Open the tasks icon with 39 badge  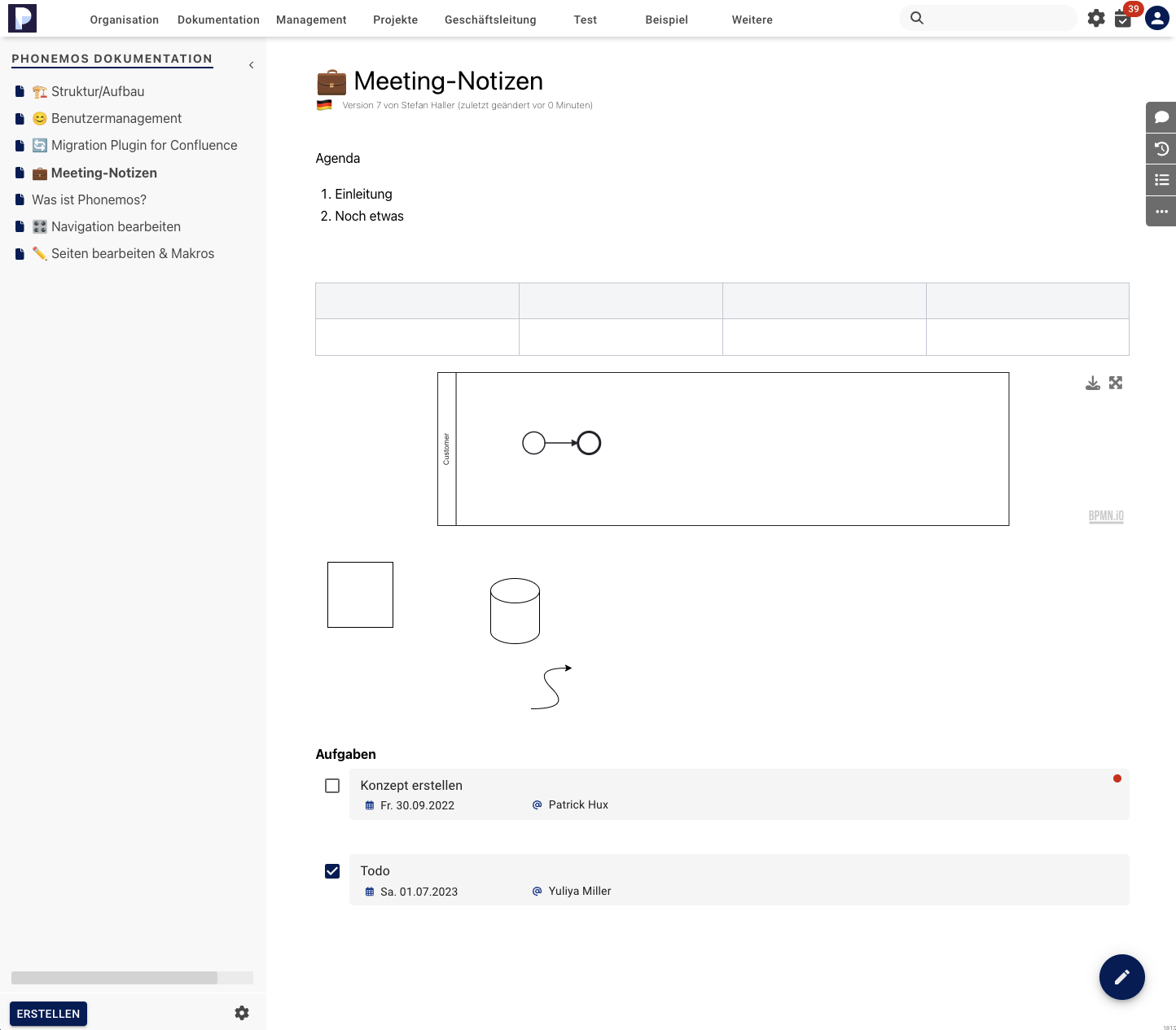(x=1123, y=19)
